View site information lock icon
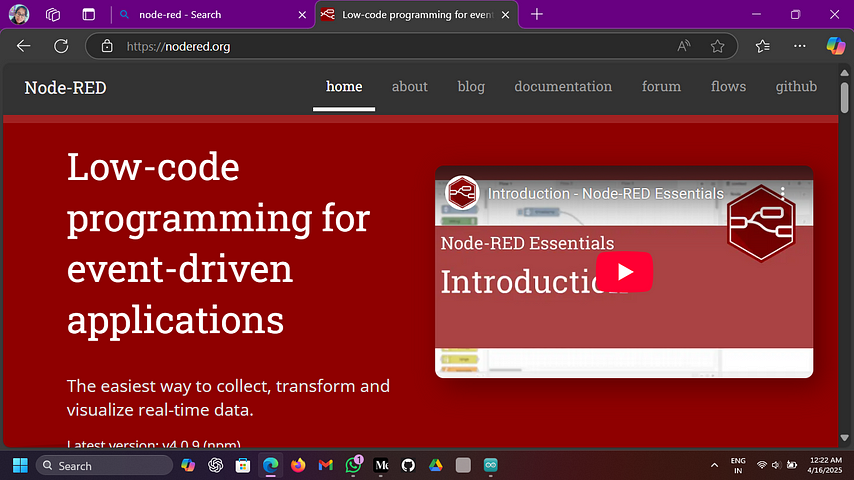 (107, 46)
